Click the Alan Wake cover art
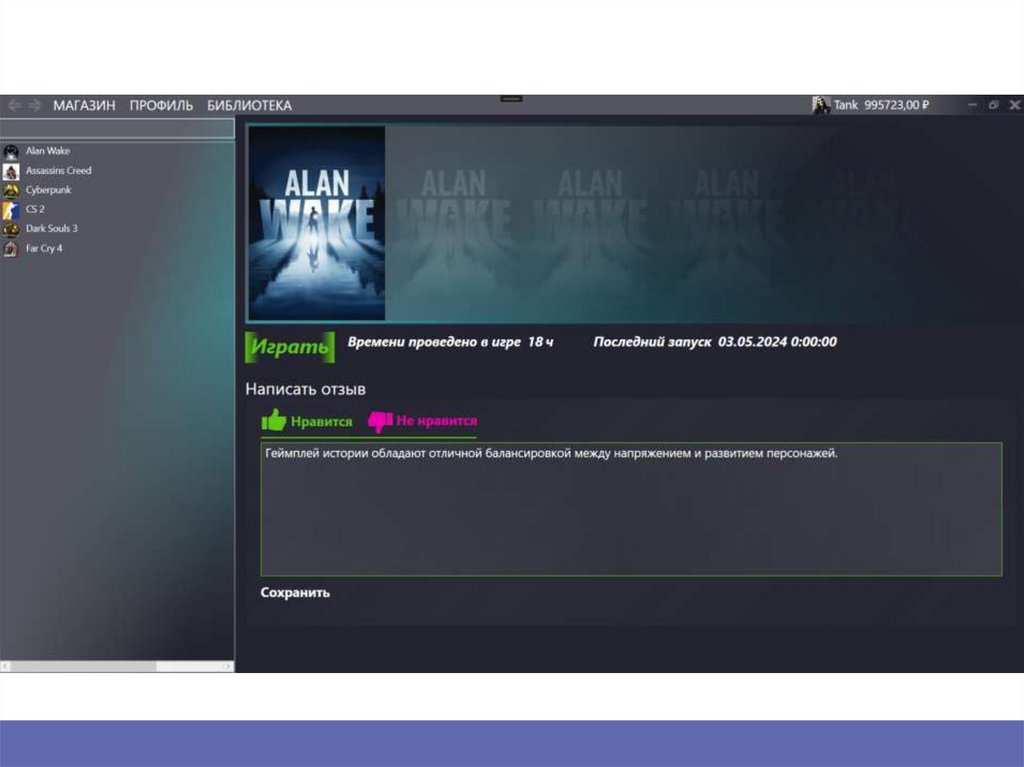Screen dimensions: 1024x767 tap(317, 223)
